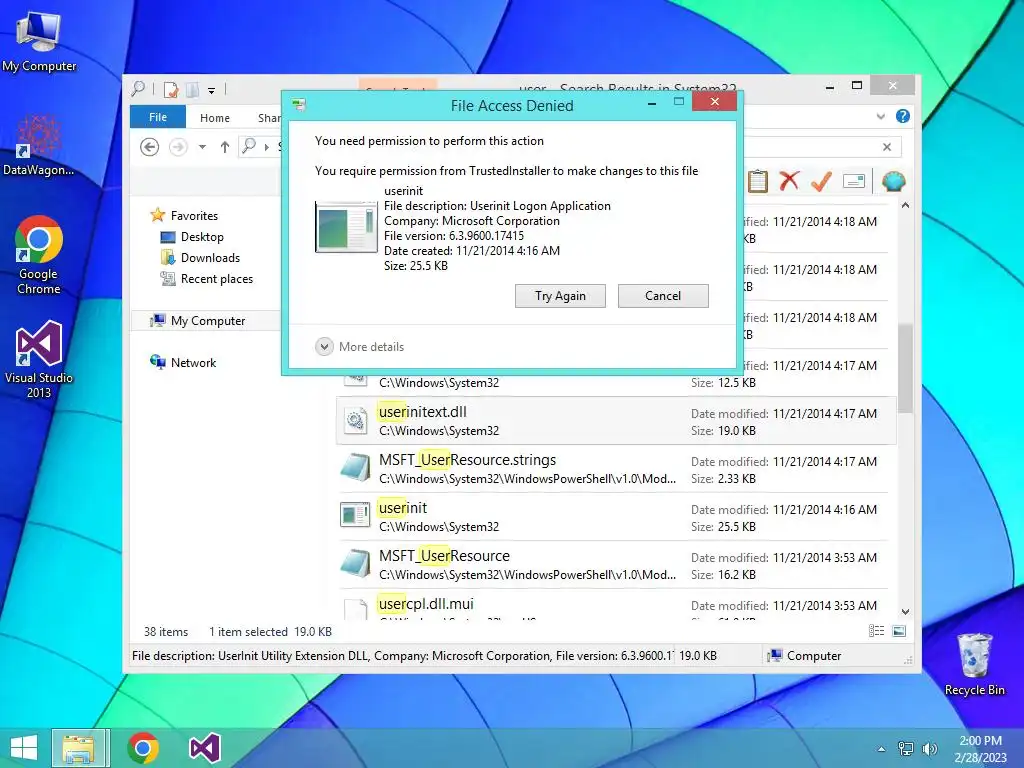Expand the ribbon with the chevron
Viewport: 1024px width, 768px height.
[x=881, y=117]
